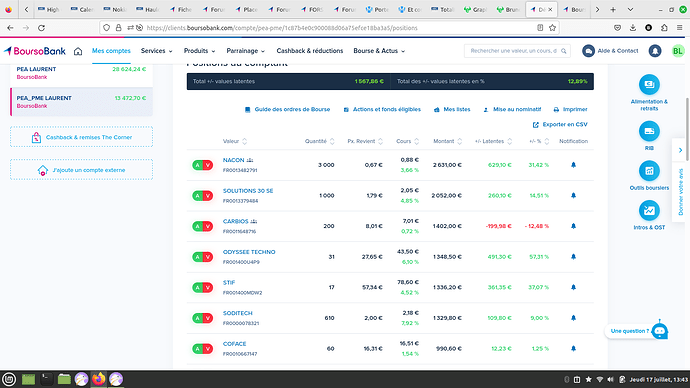Image resolution: width=690 pixels, height=388 pixels.
Task: Toggle notification bell for ODYSSEE TECHNO
Action: pyautogui.click(x=573, y=256)
